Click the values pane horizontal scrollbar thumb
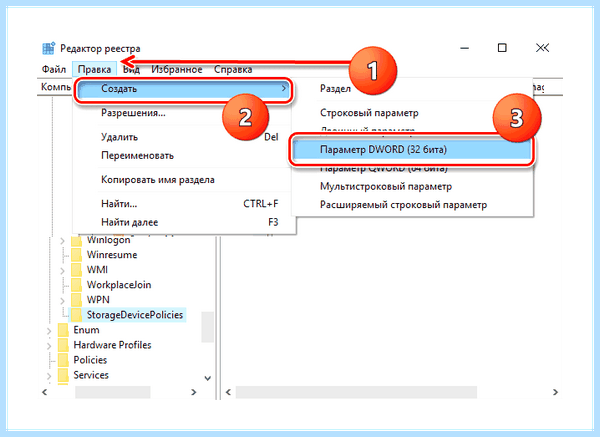 (356, 392)
